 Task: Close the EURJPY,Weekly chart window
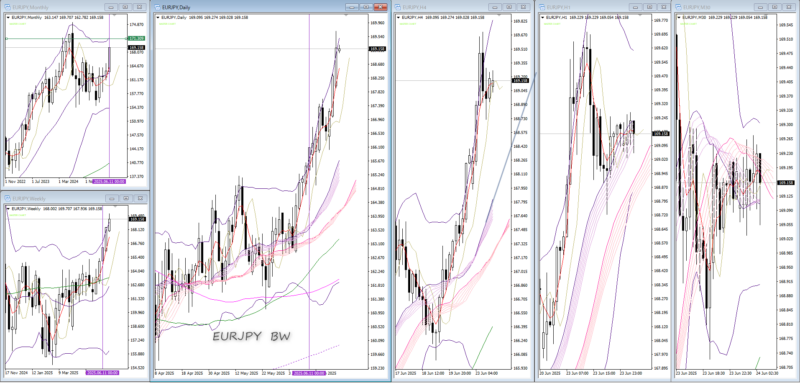tap(139, 198)
